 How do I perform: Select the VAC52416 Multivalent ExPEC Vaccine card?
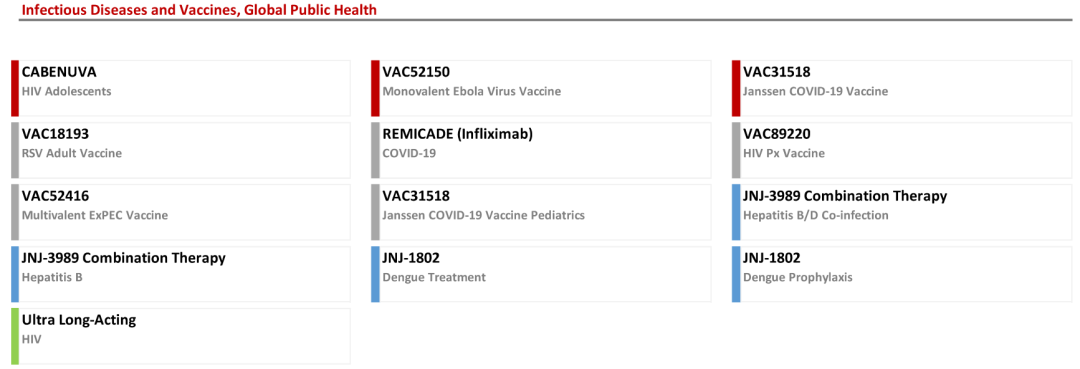pos(180,212)
